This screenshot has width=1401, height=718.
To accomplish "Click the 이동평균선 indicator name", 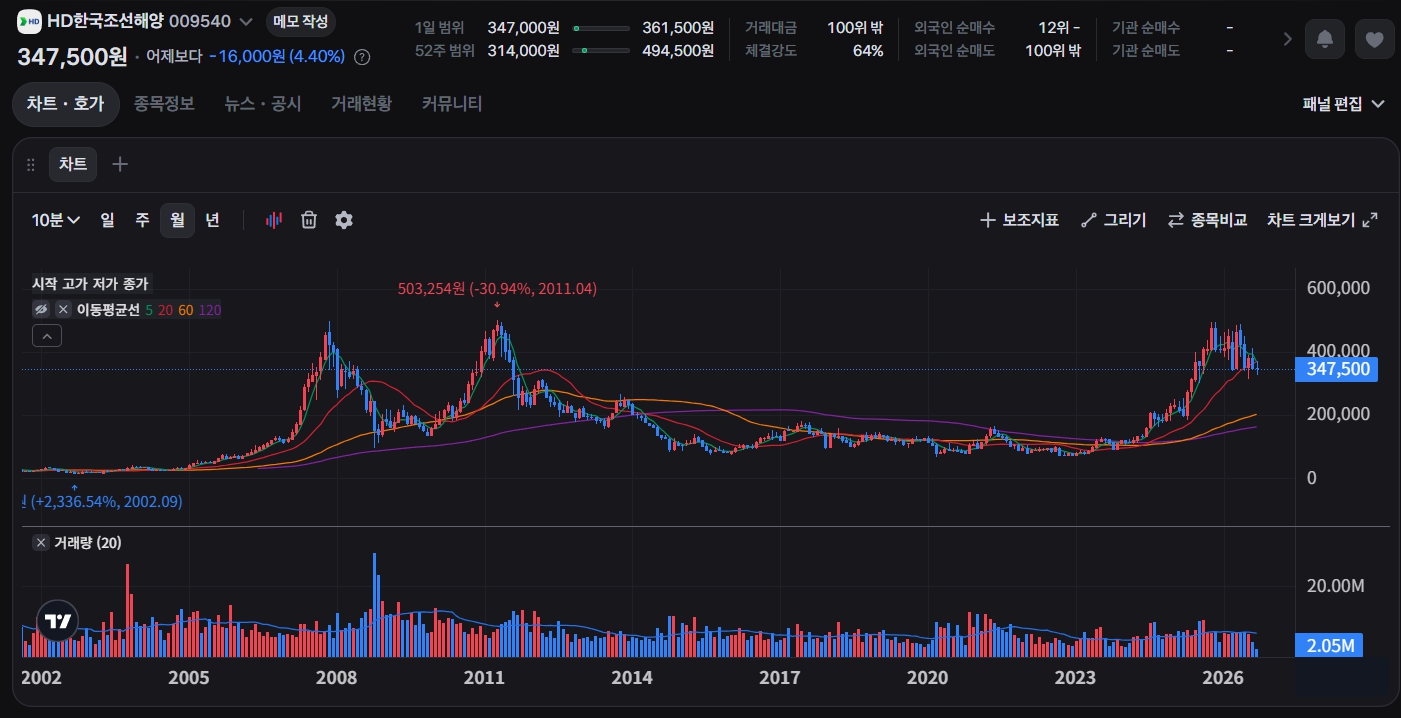I will pyautogui.click(x=108, y=310).
